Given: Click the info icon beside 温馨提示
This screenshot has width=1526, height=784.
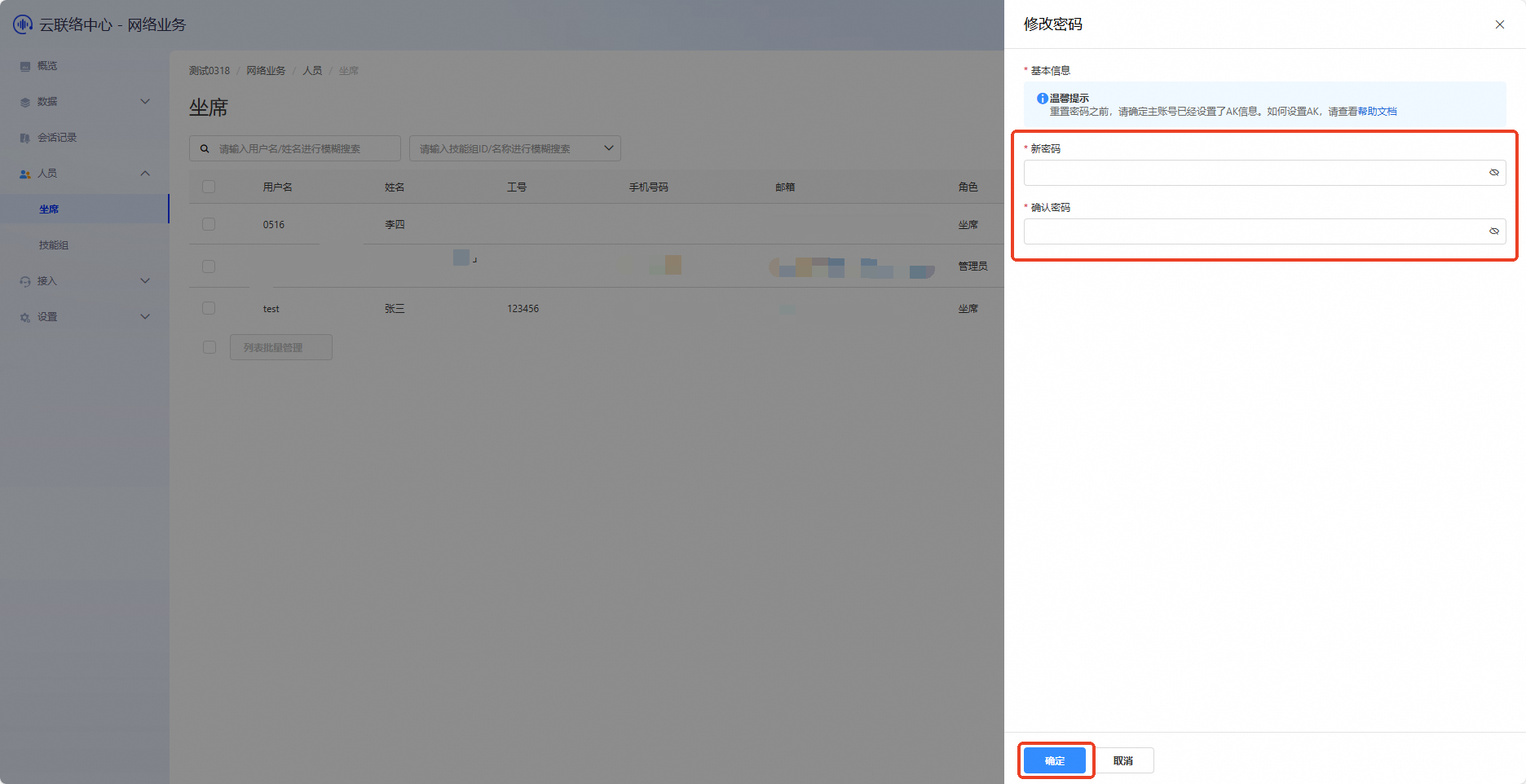Looking at the screenshot, I should pos(1042,99).
